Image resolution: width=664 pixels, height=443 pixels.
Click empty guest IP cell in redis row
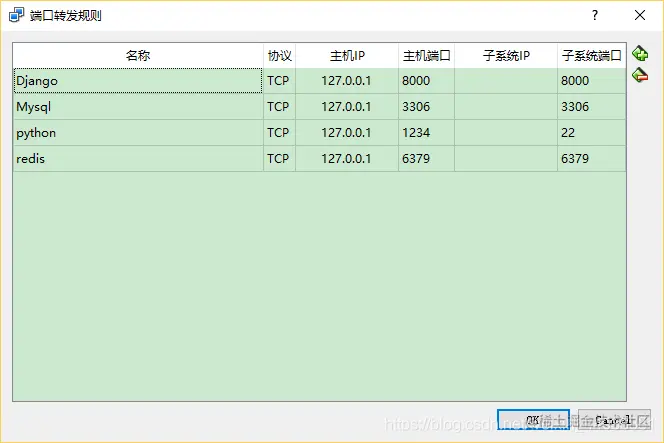(506, 159)
